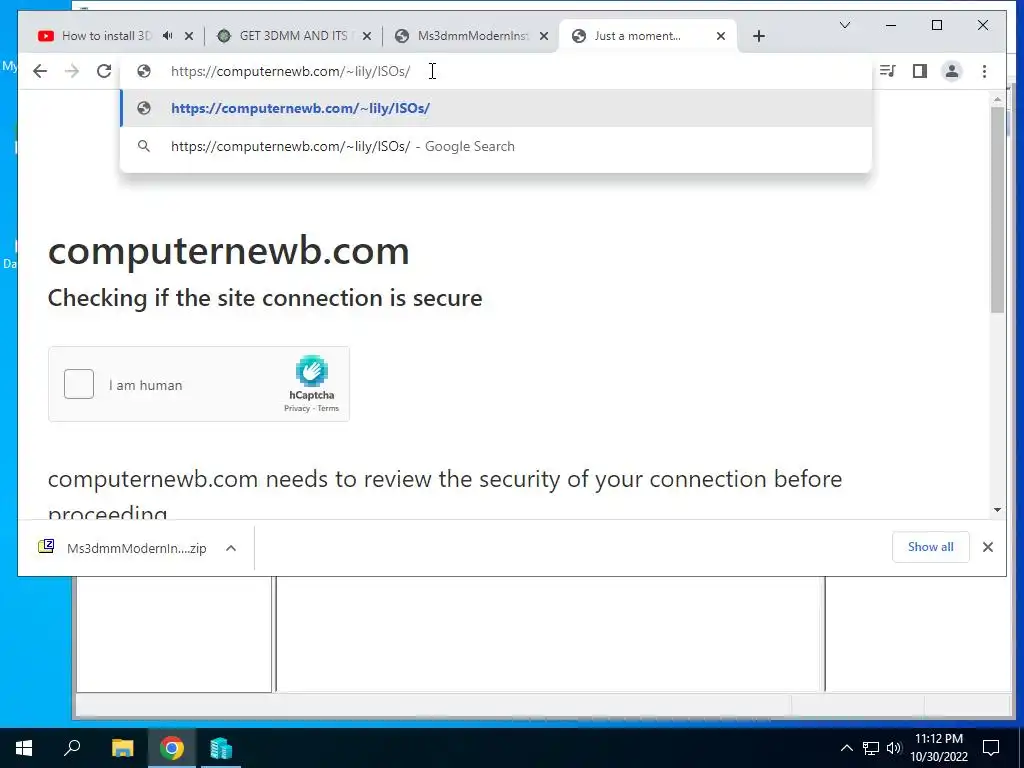This screenshot has height=768, width=1024.
Task: Expand the download item options chevron
Action: (231, 548)
